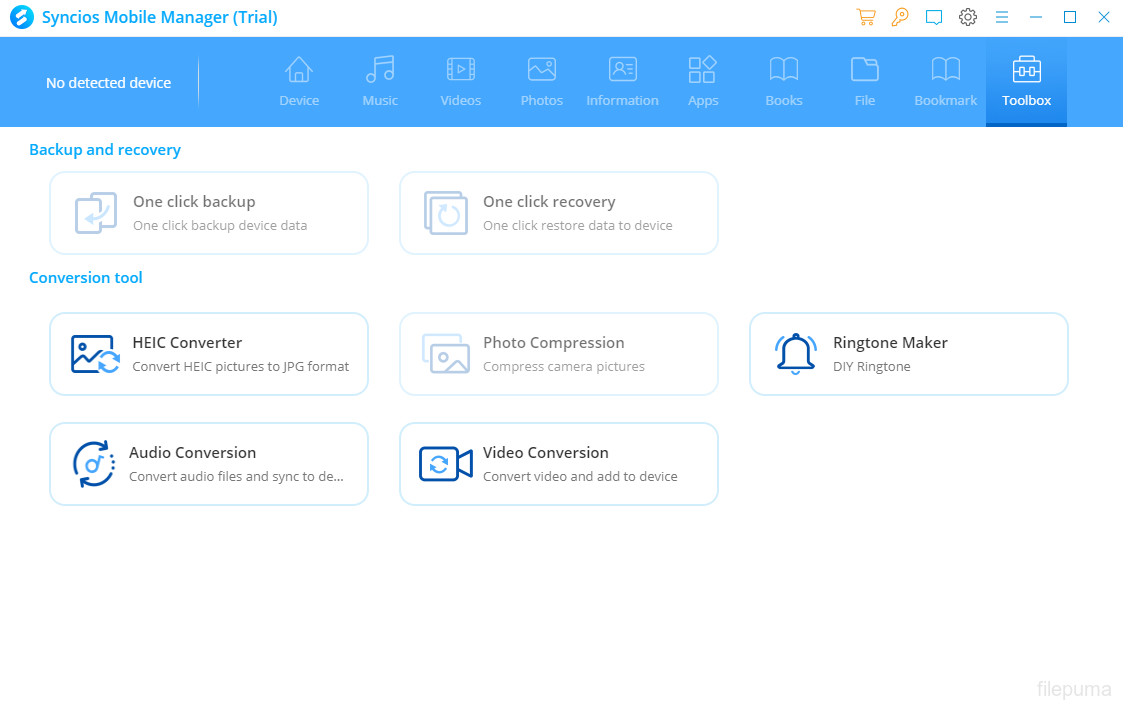This screenshot has height=711, width=1123.
Task: Switch to the Apps tab
Action: coord(703,82)
